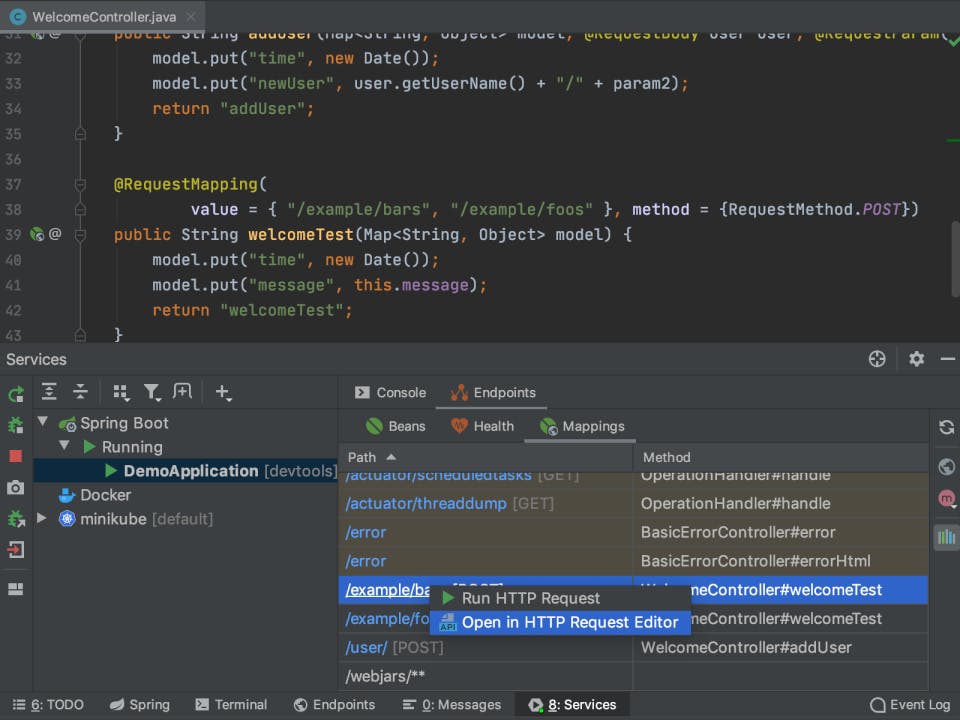
Task: Refresh the endpoint mappings list
Action: pos(946,426)
